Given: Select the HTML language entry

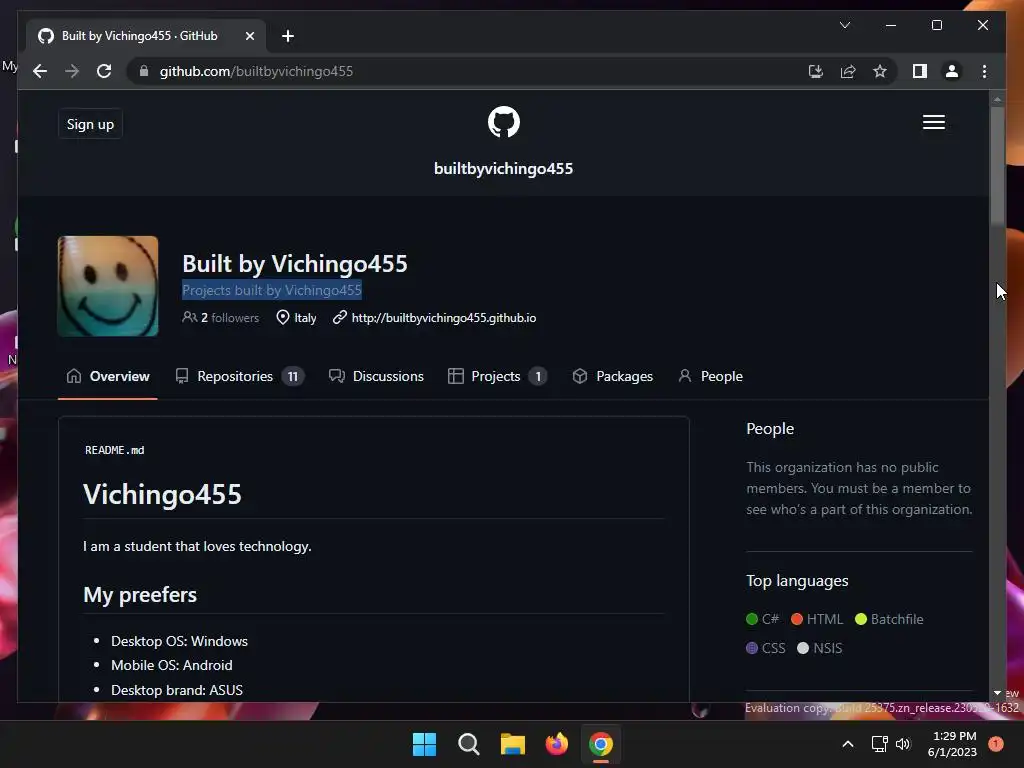Looking at the screenshot, I should 817,619.
